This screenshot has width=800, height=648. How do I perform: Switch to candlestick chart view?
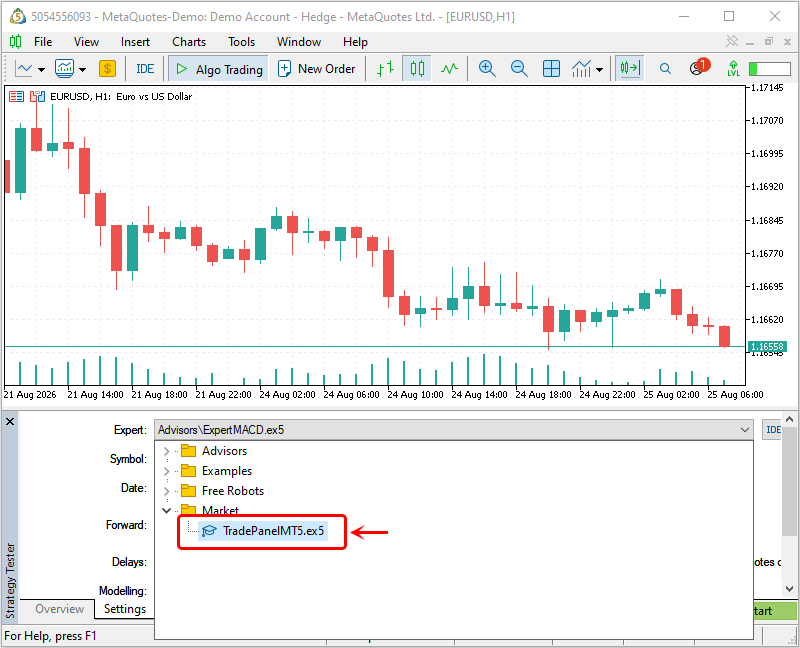pyautogui.click(x=417, y=68)
